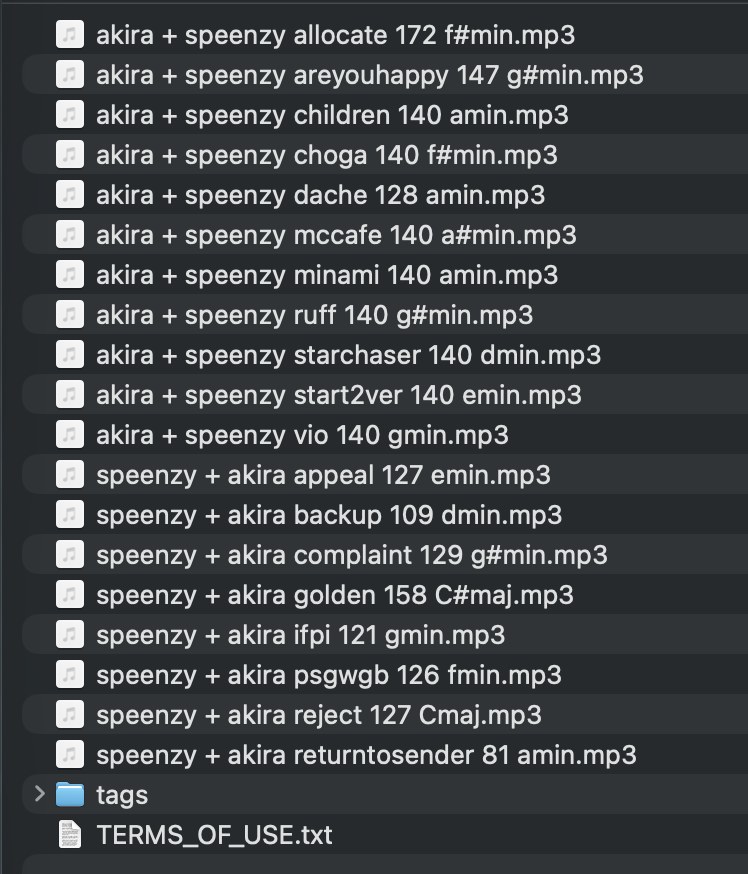Click the 'TERMS_OF_USE.txt' file name
Image resolution: width=748 pixels, height=874 pixels.
(x=214, y=835)
